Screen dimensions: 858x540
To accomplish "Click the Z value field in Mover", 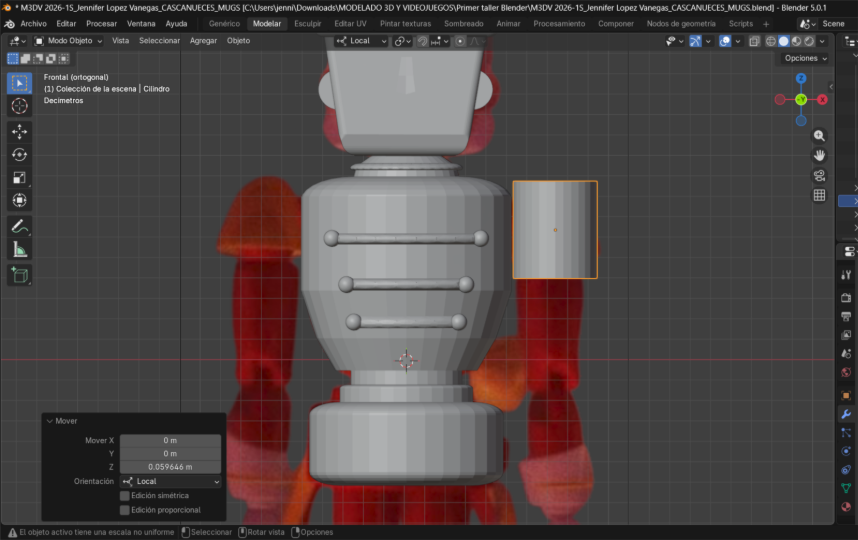I will tap(170, 466).
